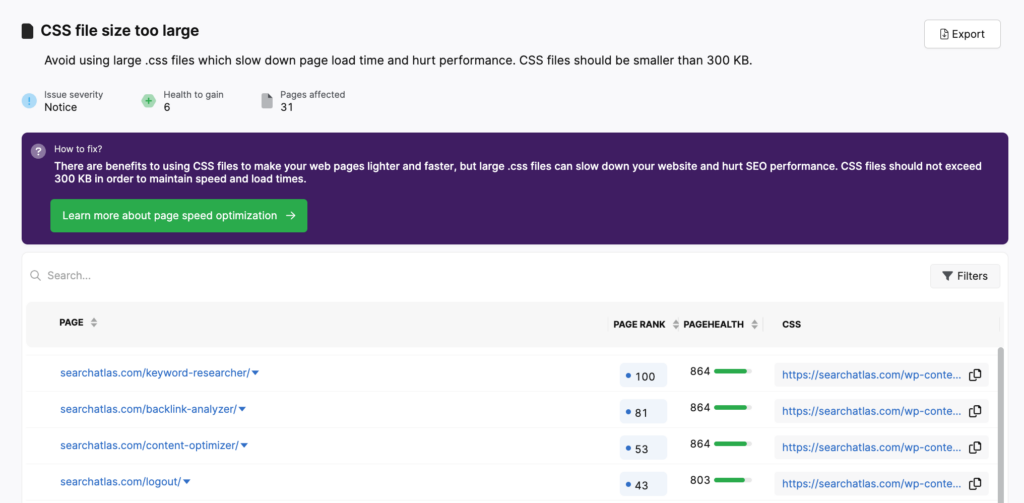The height and width of the screenshot is (503, 1024).
Task: Open the searchatlas.com/backlink-analyzer/ page link
Action: (148, 409)
